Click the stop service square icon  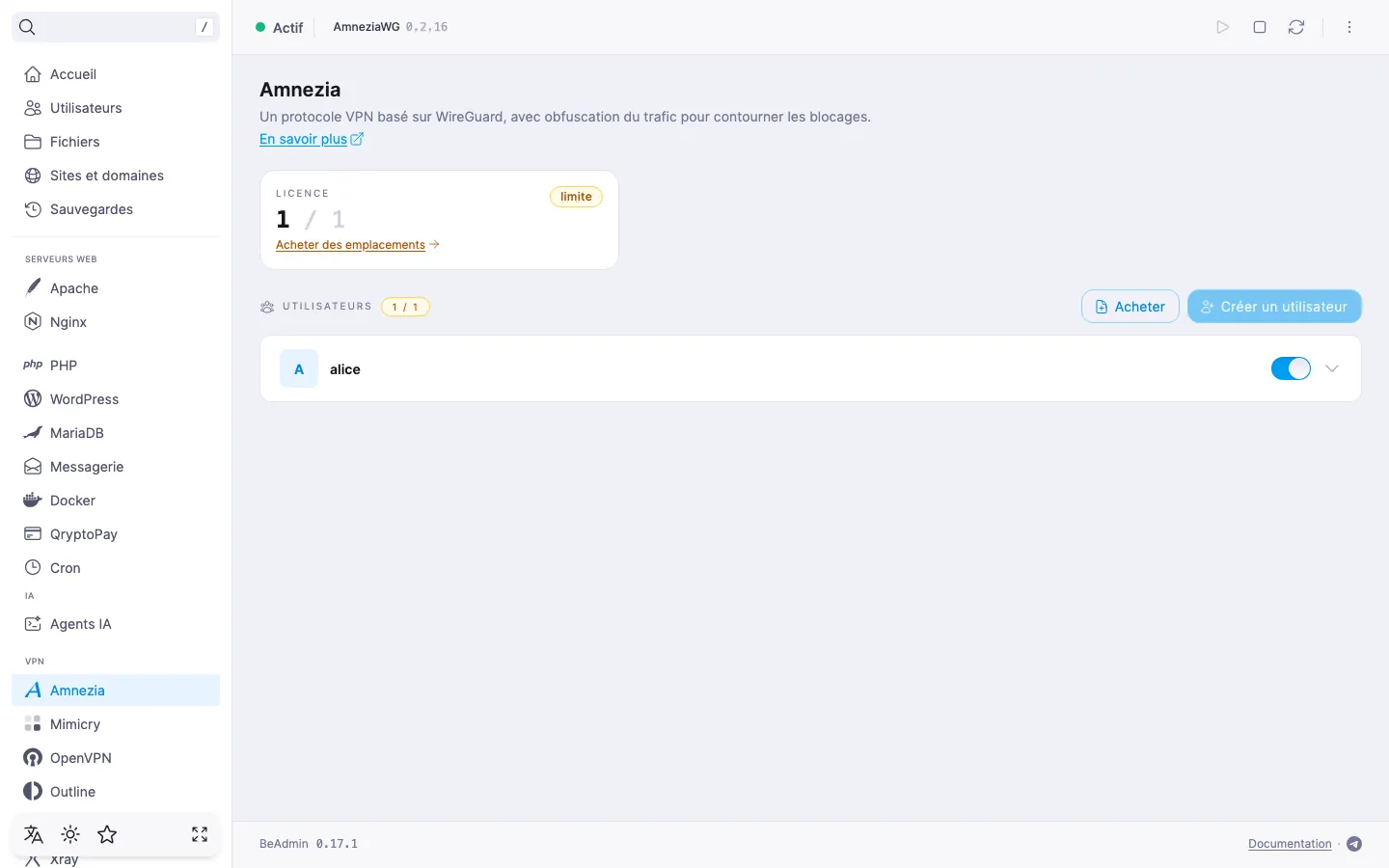1260,27
